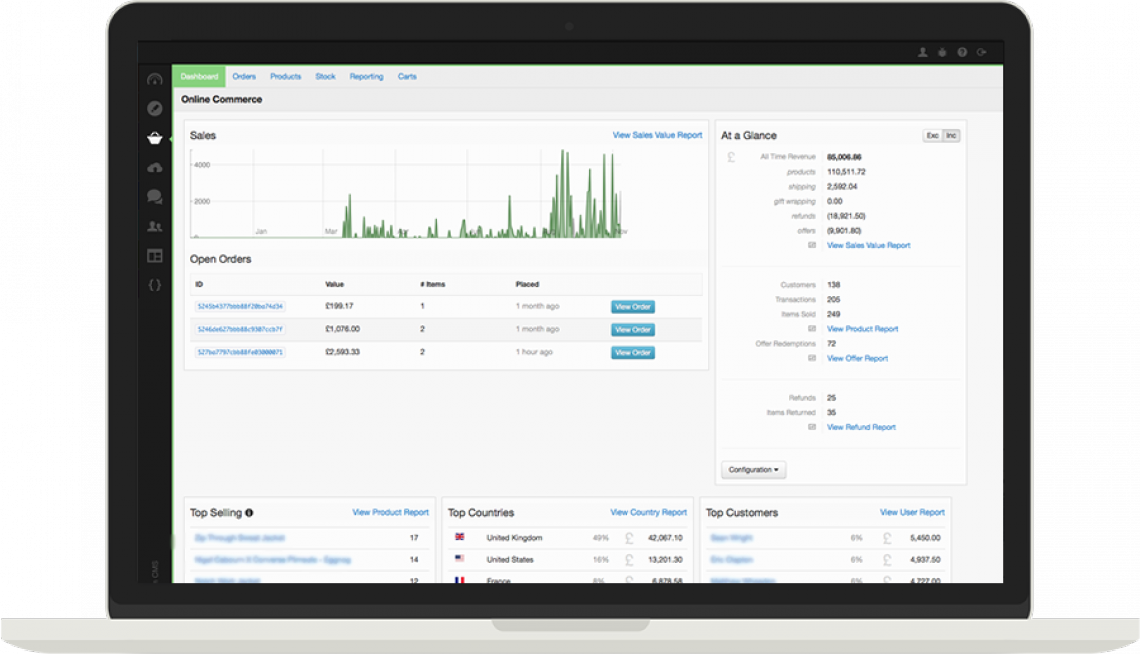Click the chart icon beside View Refund Report
Viewport: 1140px width, 654px height.
click(x=812, y=427)
